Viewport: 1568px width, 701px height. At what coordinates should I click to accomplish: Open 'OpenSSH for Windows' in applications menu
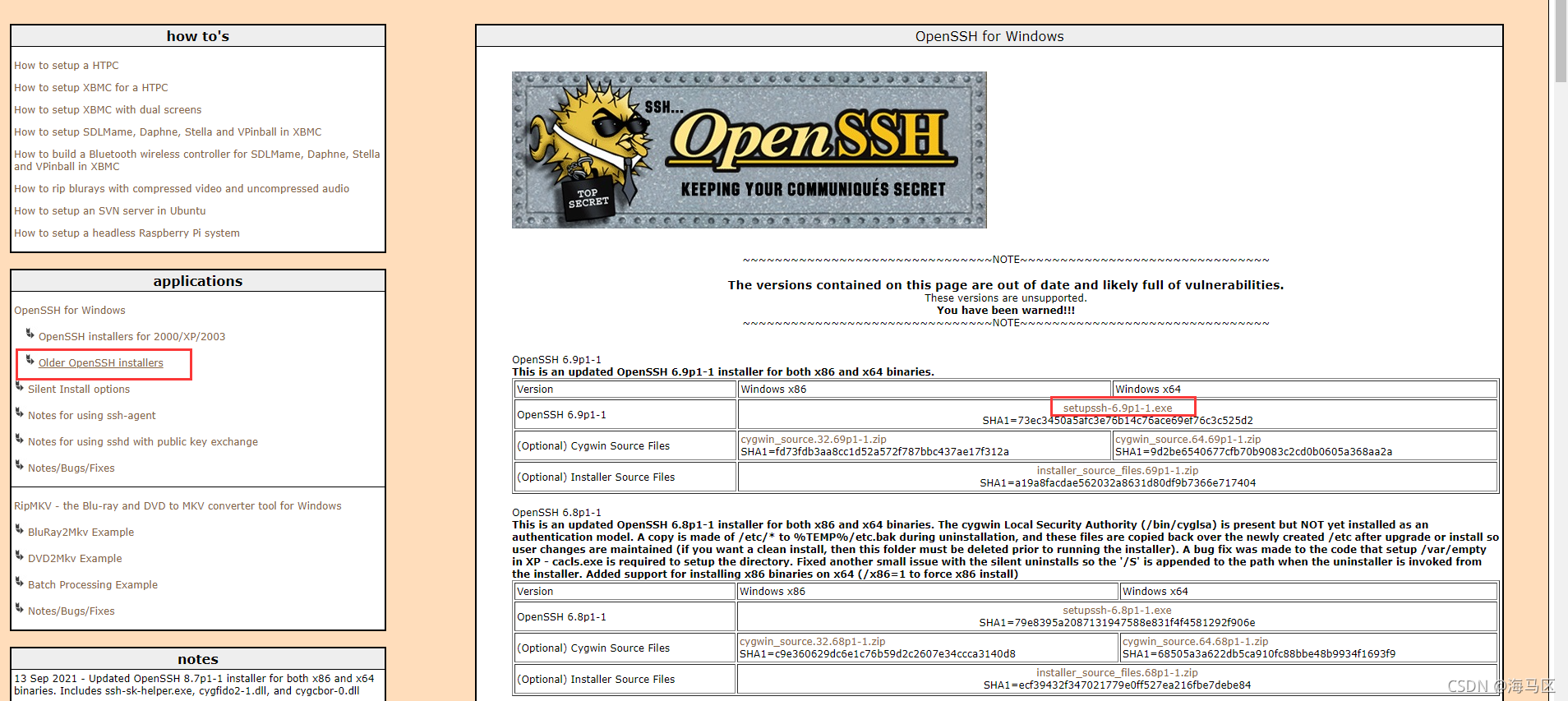pos(70,311)
